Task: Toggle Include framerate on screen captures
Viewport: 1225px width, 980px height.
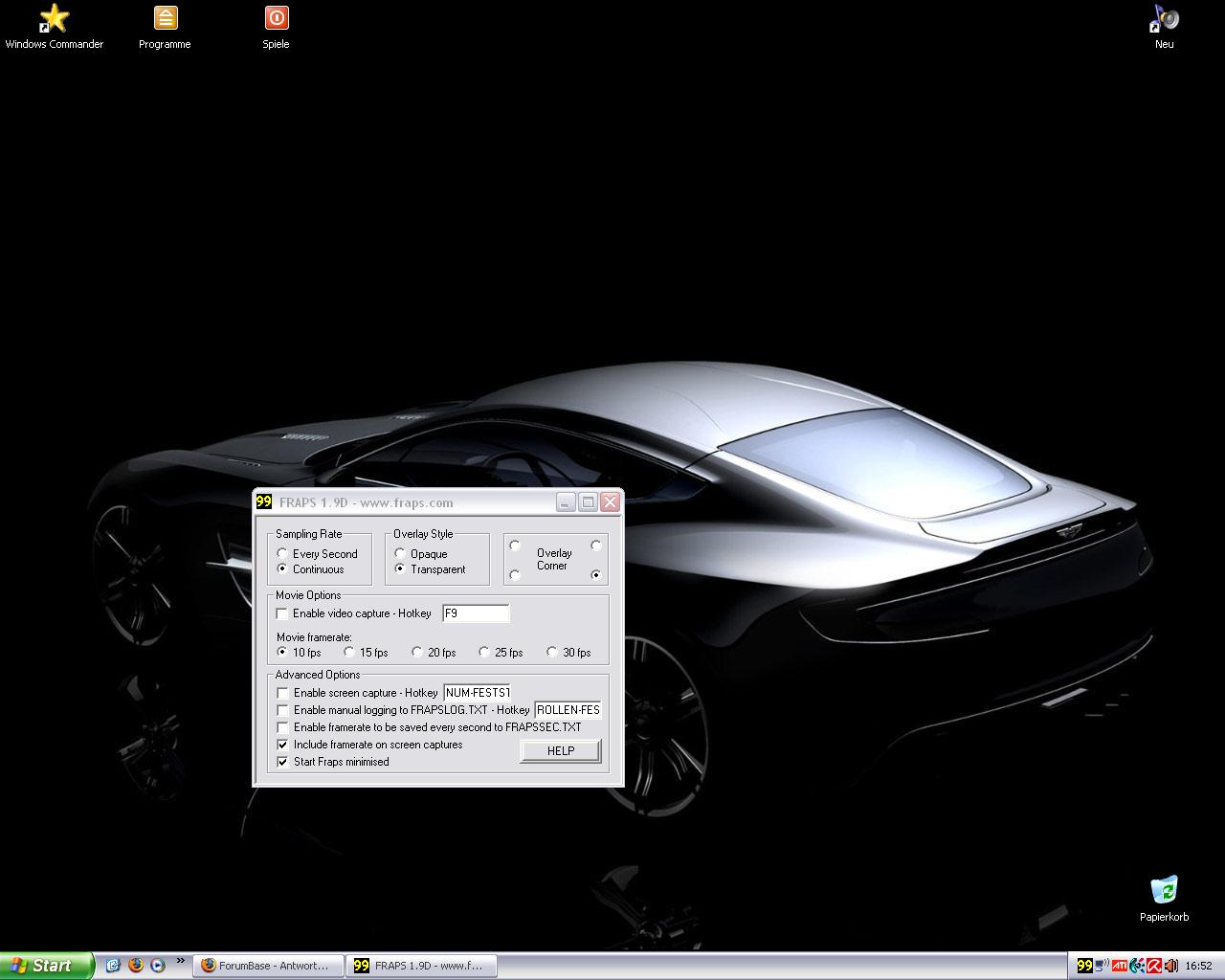Action: coord(282,745)
